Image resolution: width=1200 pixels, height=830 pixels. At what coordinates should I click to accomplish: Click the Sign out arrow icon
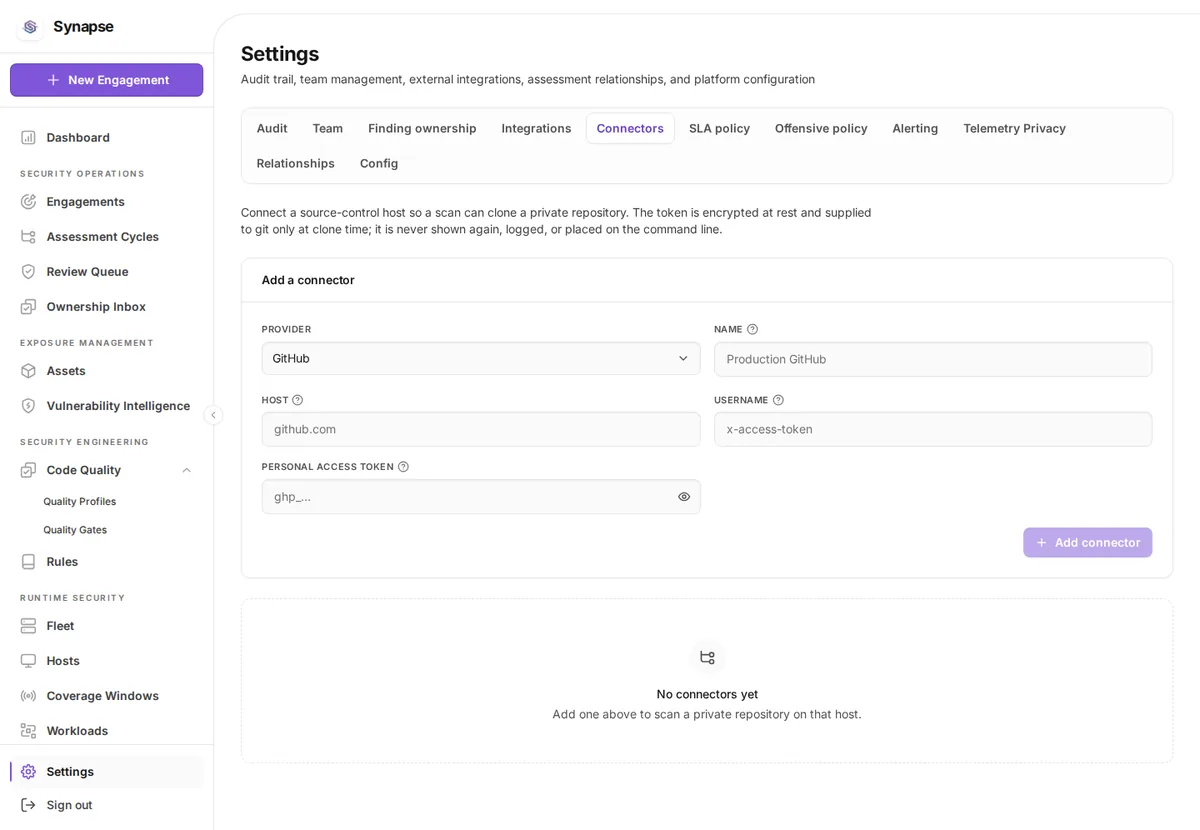click(28, 804)
